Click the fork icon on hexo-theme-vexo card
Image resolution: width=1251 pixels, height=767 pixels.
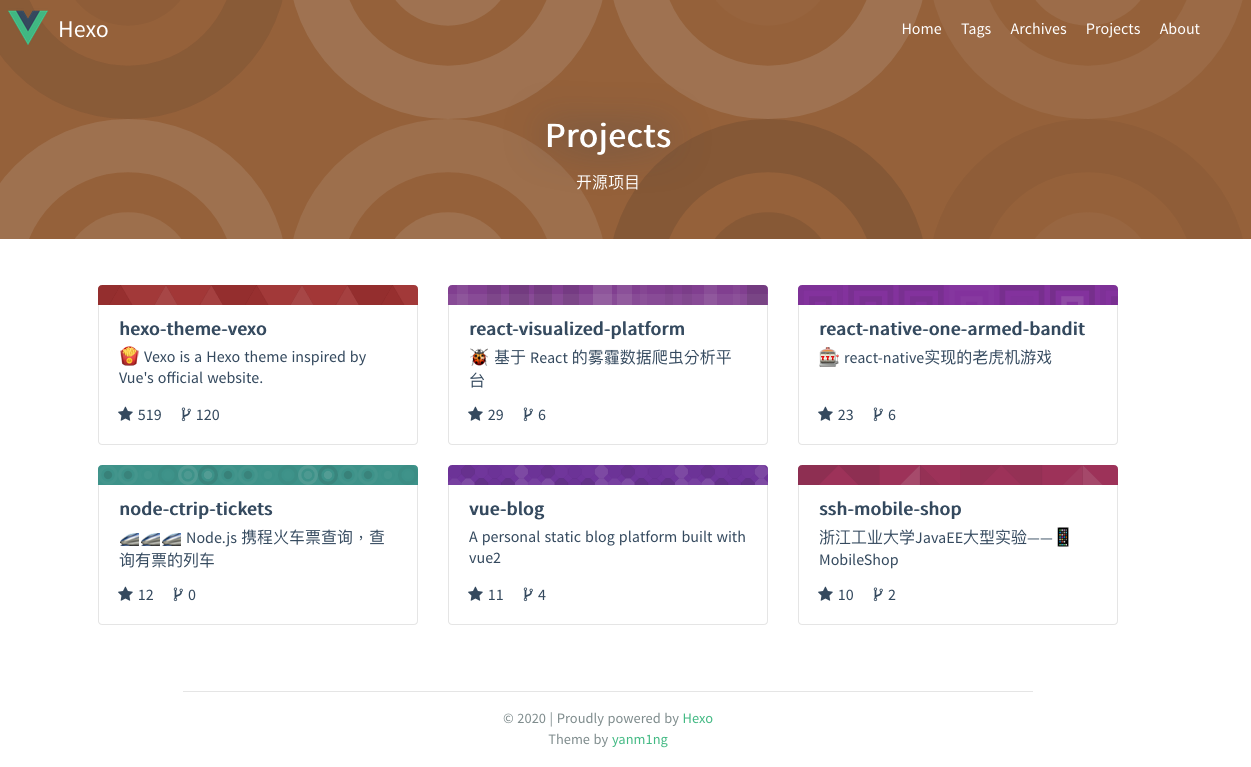point(186,414)
